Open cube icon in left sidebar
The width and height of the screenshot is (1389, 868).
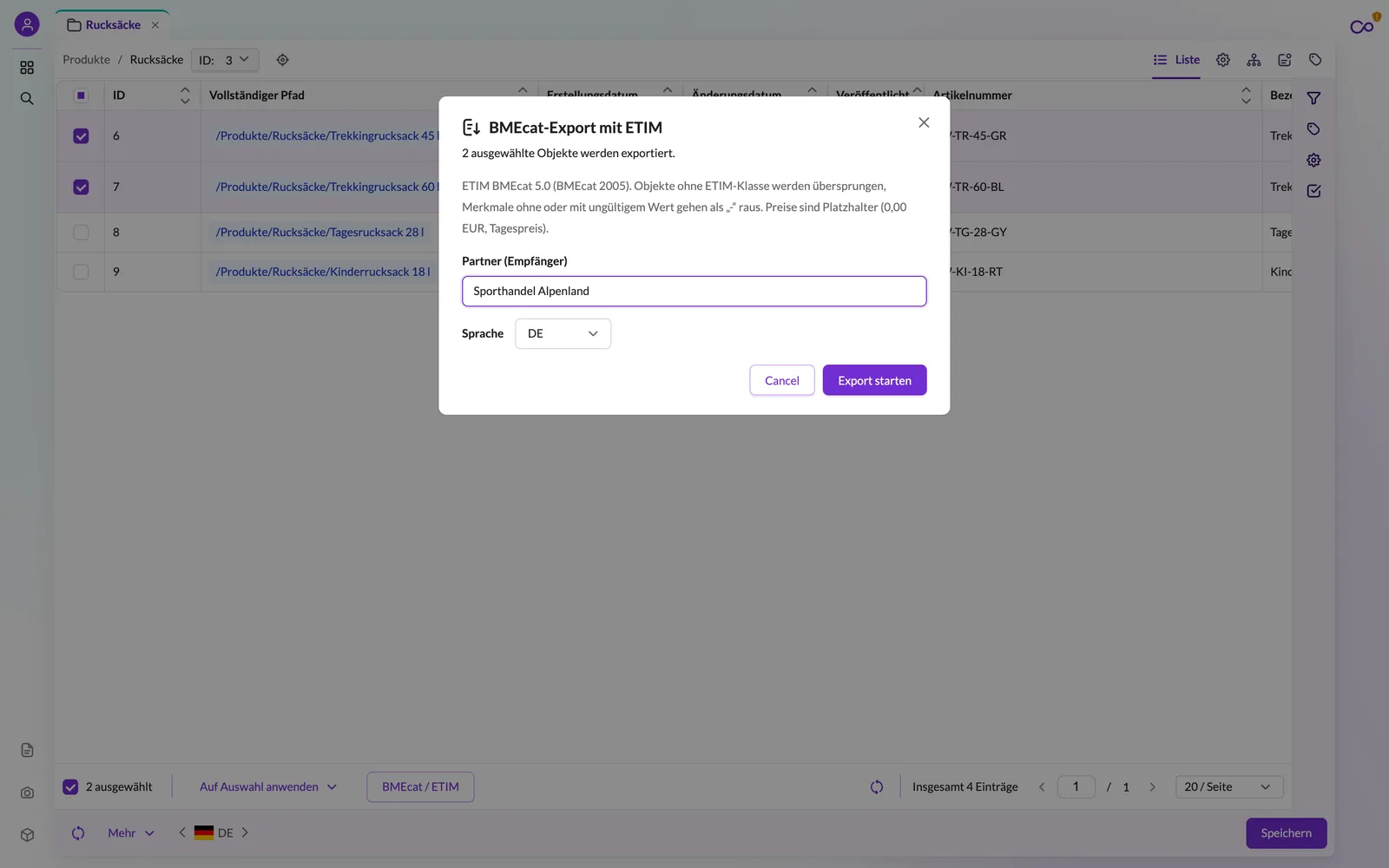point(27,835)
